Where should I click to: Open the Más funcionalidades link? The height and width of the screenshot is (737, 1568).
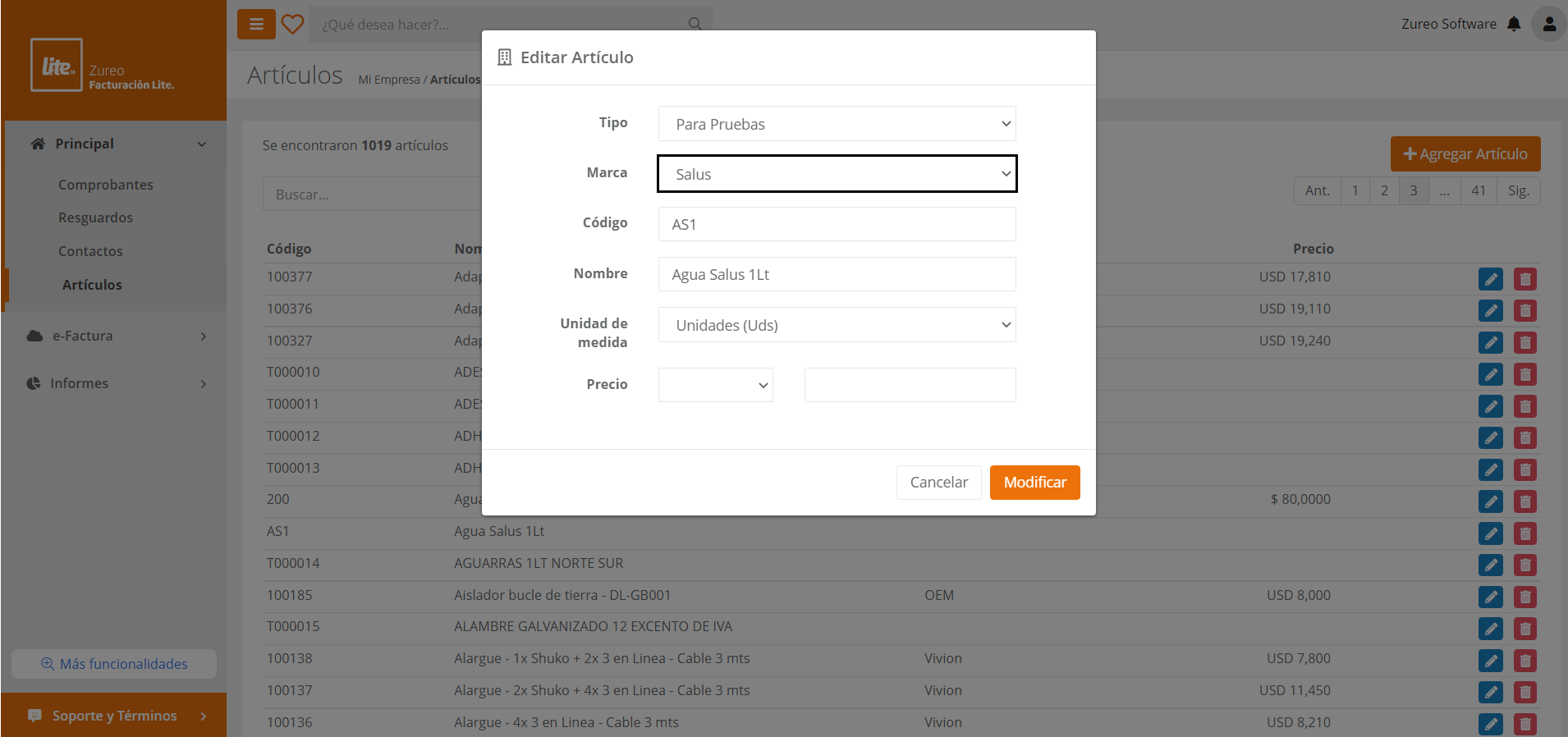tap(115, 664)
